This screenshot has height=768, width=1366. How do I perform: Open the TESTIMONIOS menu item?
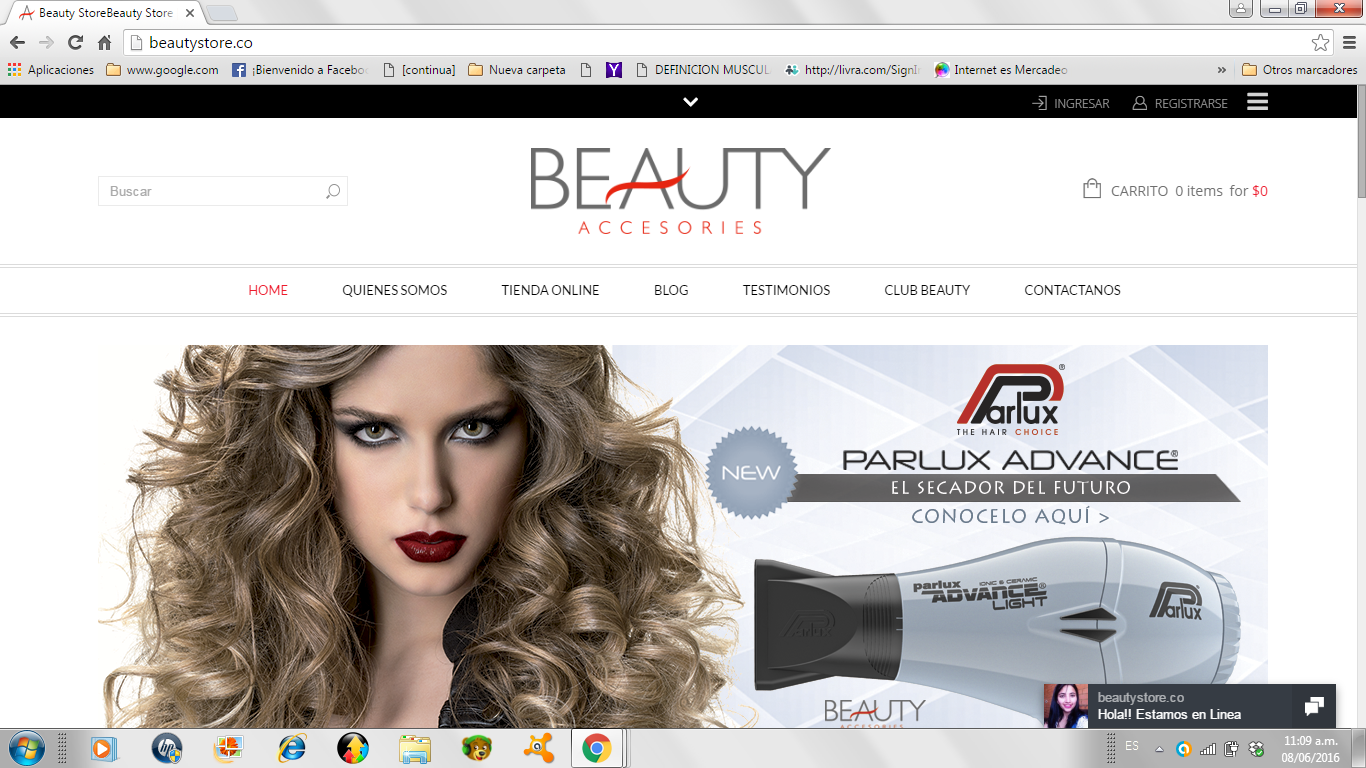(x=786, y=290)
